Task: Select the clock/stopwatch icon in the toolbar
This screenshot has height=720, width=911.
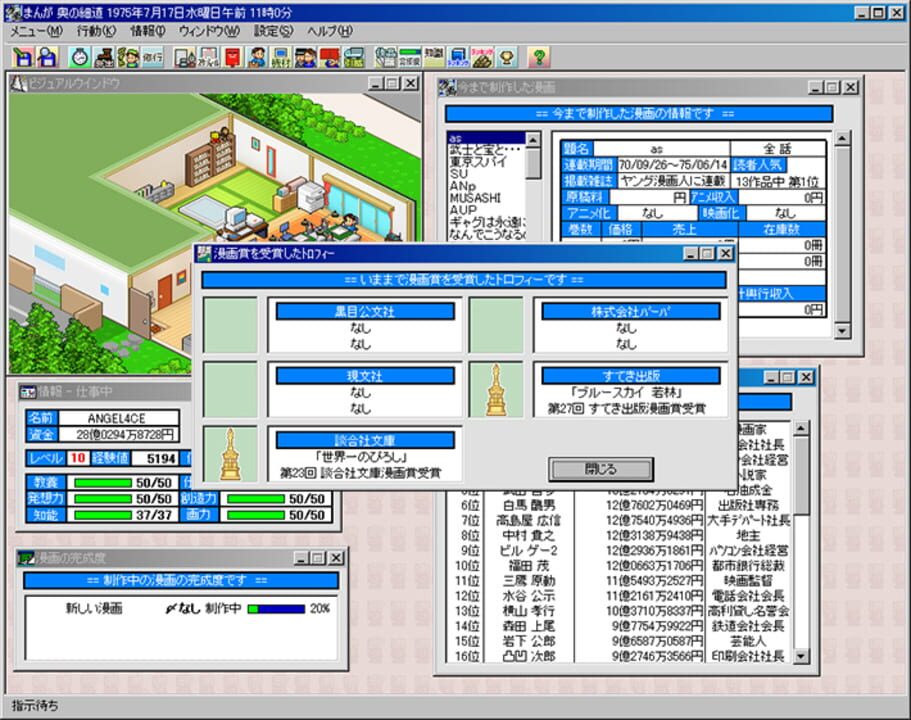Action: point(78,56)
